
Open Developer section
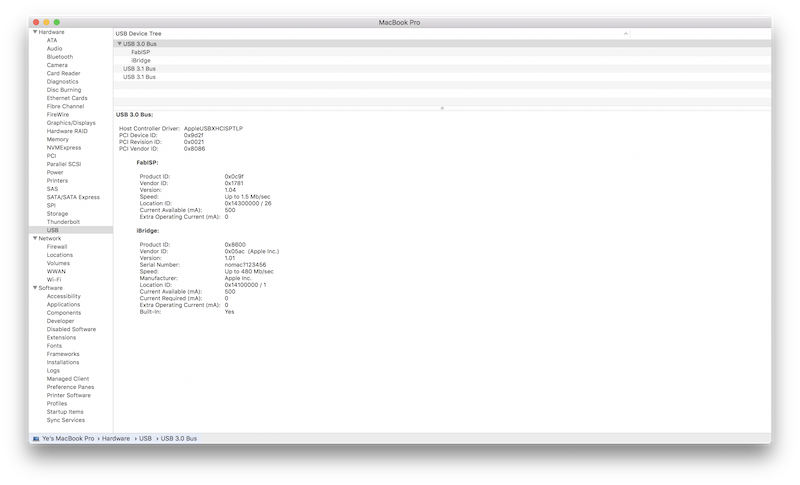[x=60, y=321]
